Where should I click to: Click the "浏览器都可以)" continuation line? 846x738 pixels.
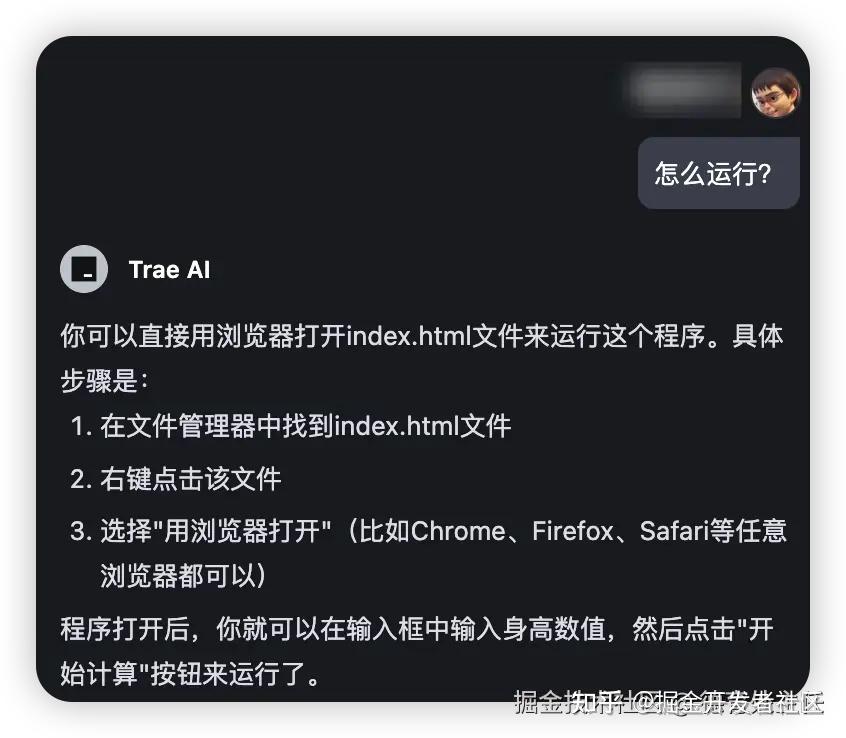pyautogui.click(x=183, y=575)
